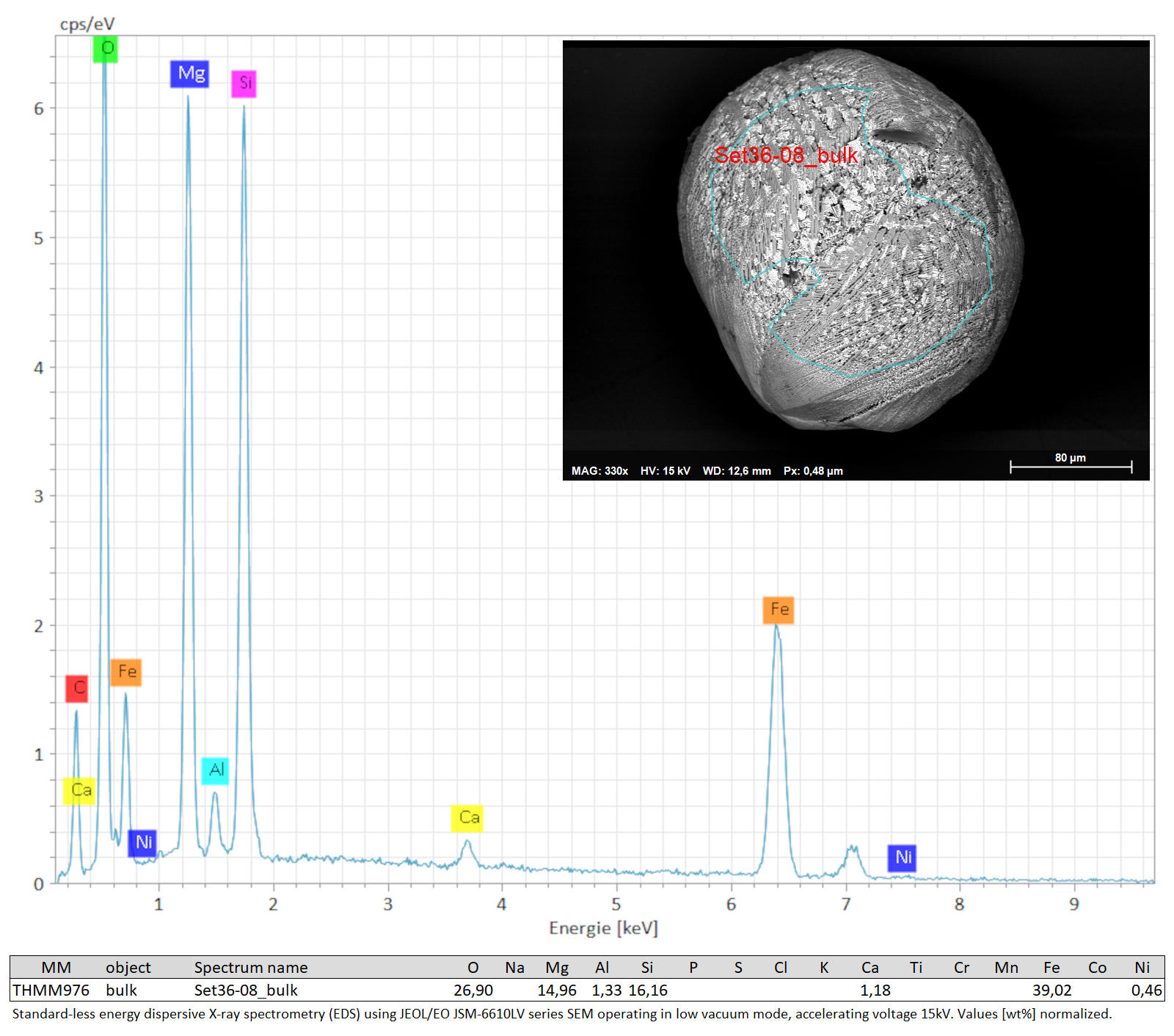Click the Ni column header in the table

(x=1142, y=968)
